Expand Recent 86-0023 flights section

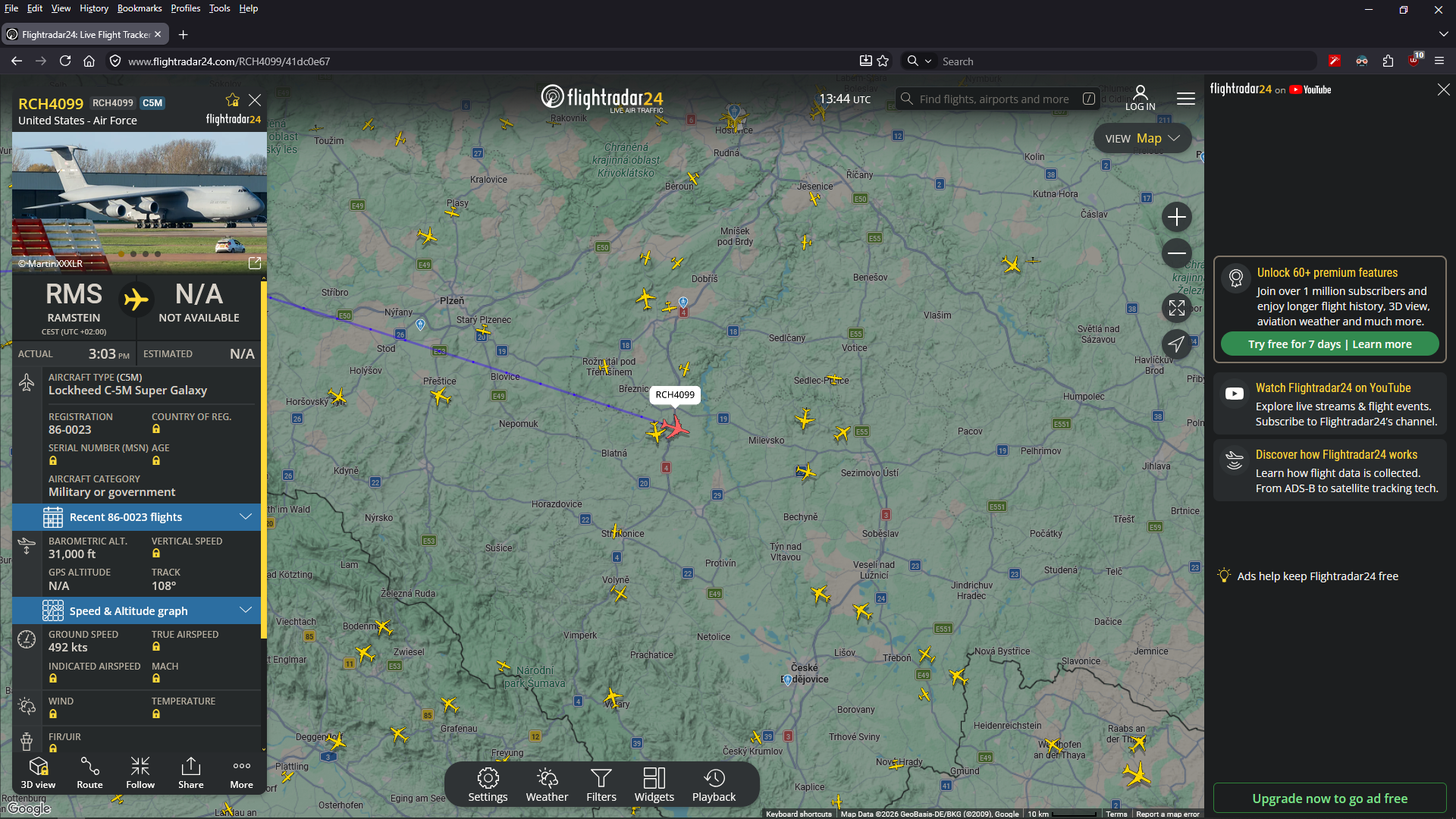(x=136, y=517)
